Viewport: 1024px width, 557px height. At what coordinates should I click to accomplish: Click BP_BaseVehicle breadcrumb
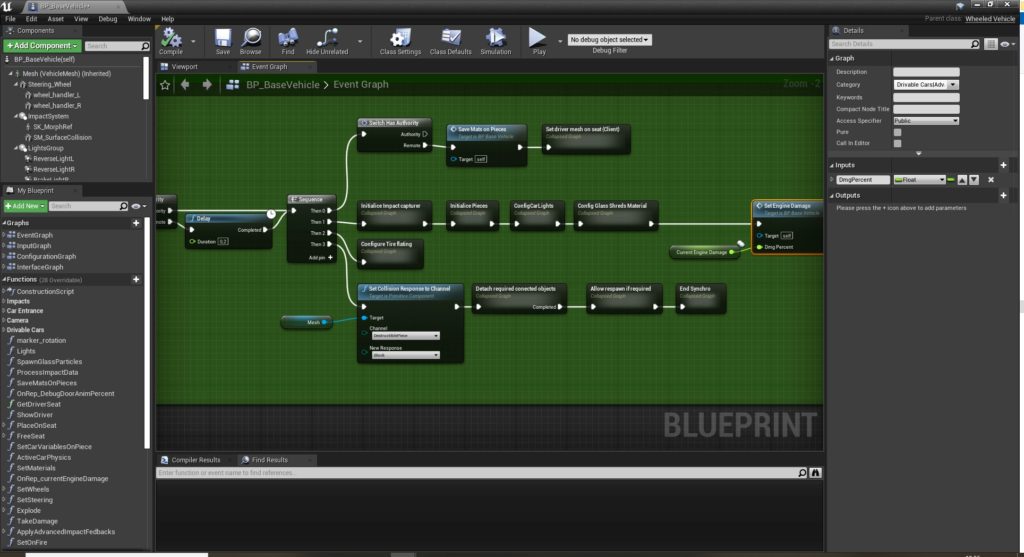282,85
